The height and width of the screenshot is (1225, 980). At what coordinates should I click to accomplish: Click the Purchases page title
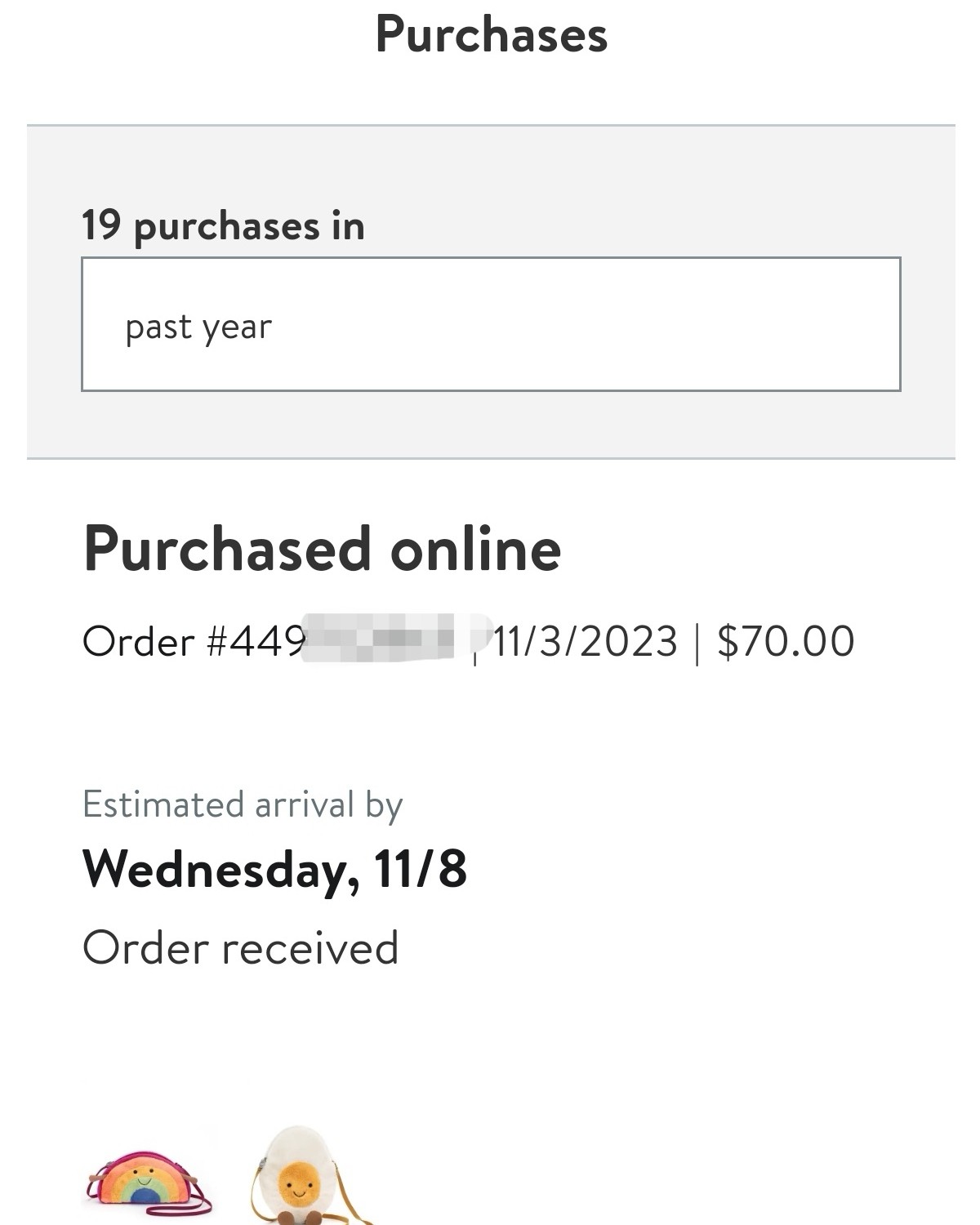pyautogui.click(x=491, y=35)
